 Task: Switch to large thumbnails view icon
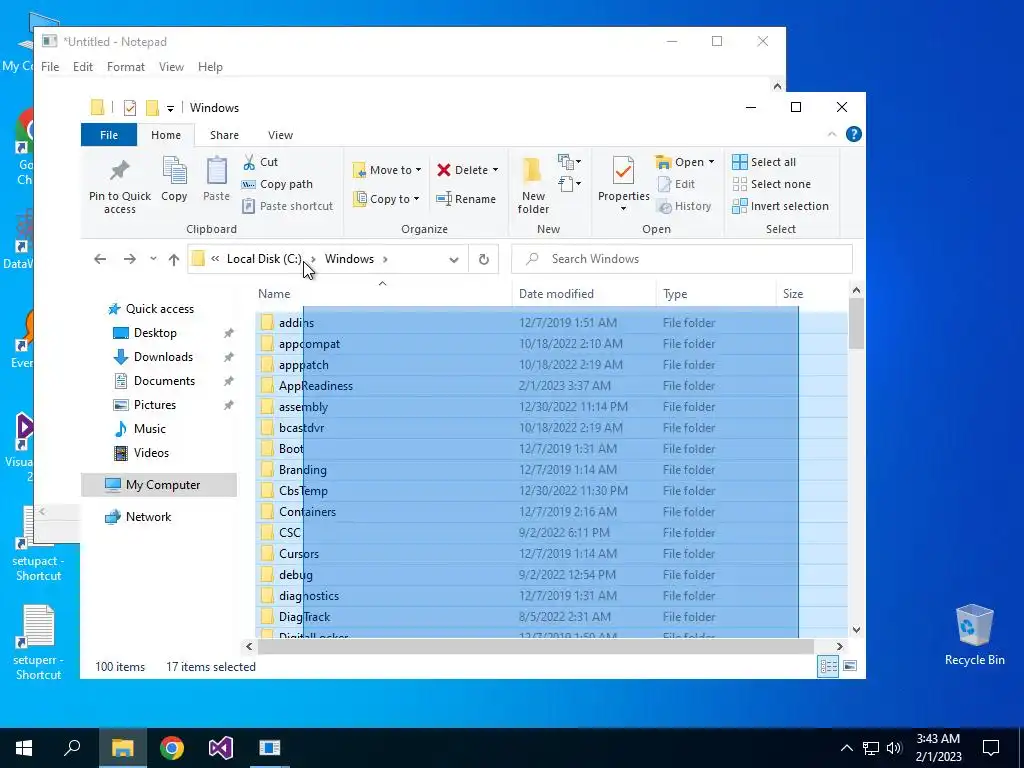pyautogui.click(x=850, y=666)
